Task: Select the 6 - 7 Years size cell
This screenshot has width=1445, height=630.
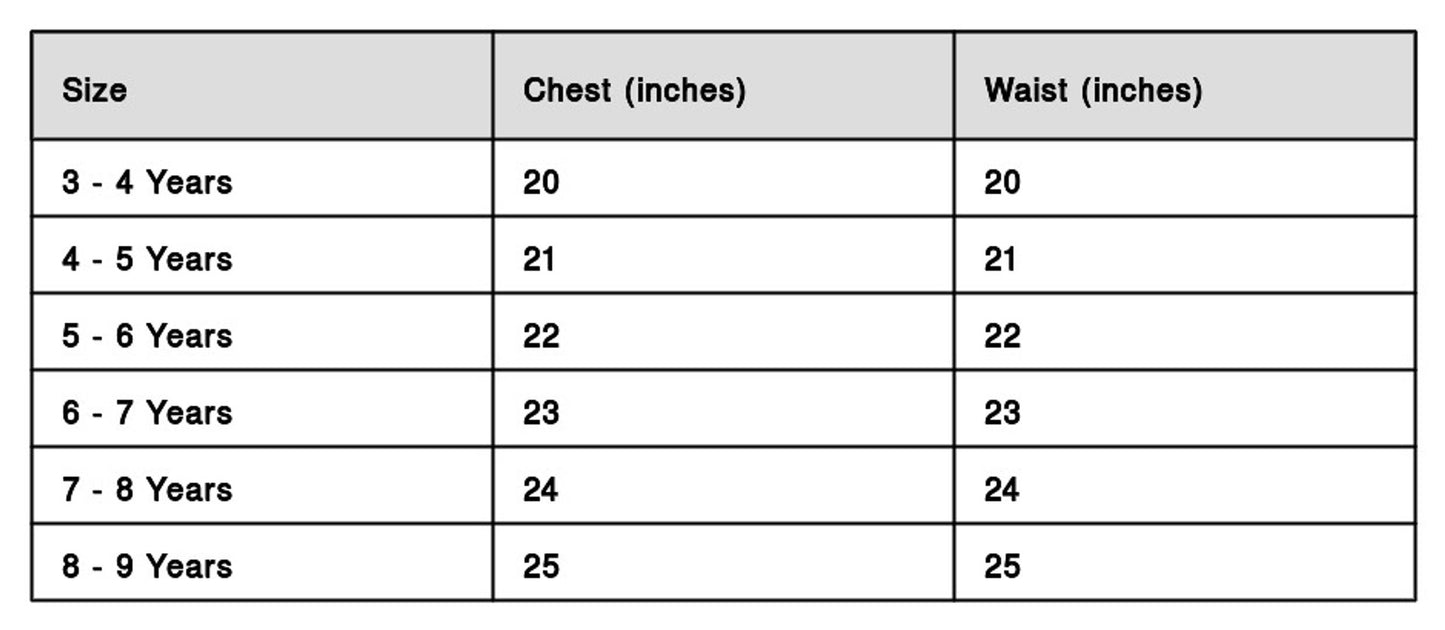Action: click(x=147, y=412)
